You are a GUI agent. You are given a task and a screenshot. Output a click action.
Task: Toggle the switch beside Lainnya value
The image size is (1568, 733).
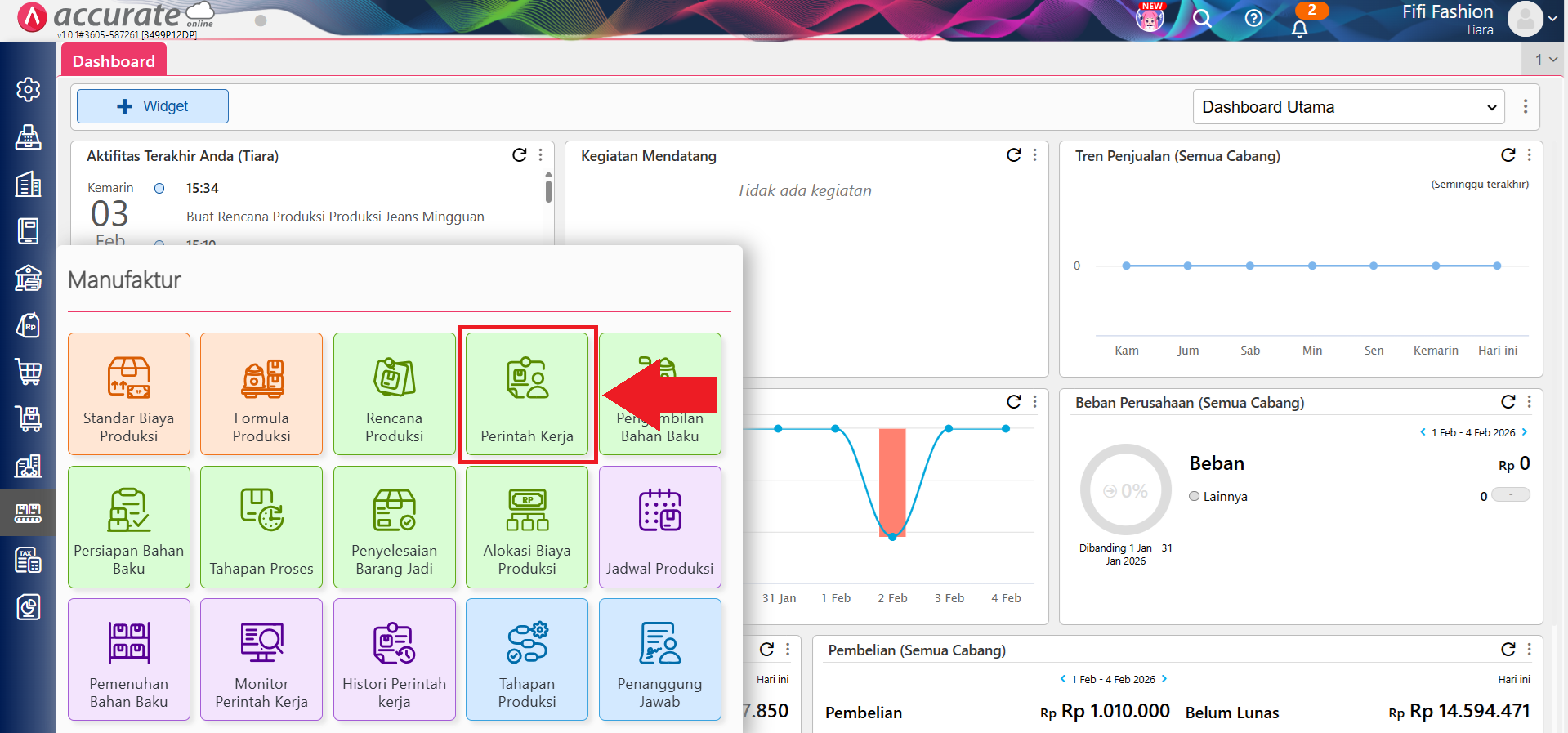click(x=1510, y=495)
